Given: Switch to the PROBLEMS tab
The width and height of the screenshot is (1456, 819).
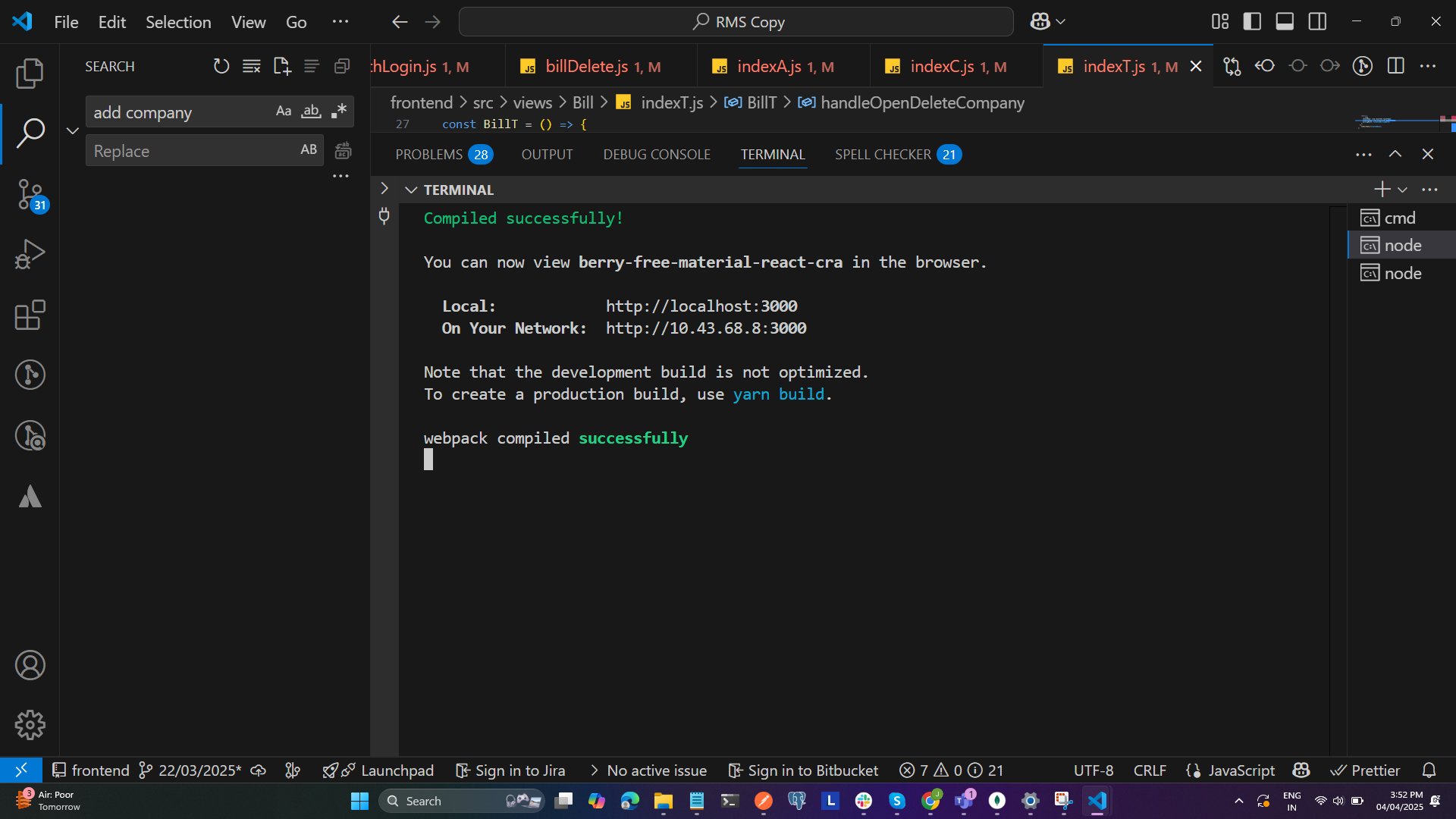Looking at the screenshot, I should click(429, 155).
